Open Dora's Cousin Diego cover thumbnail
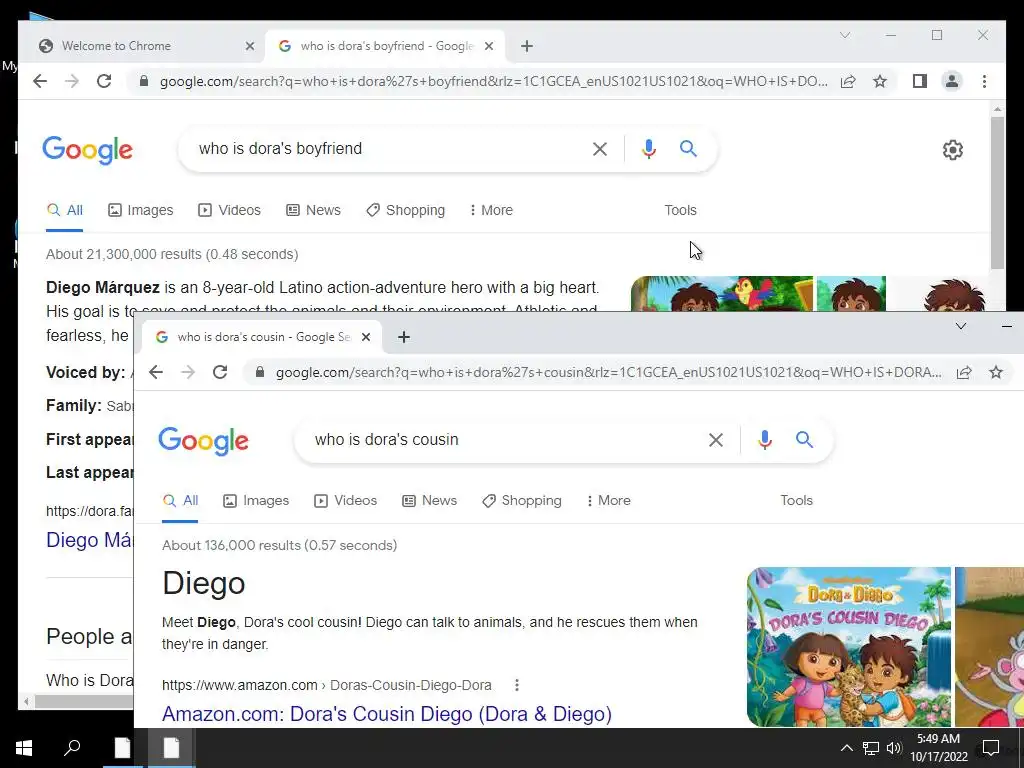This screenshot has height=768, width=1024. [x=849, y=647]
